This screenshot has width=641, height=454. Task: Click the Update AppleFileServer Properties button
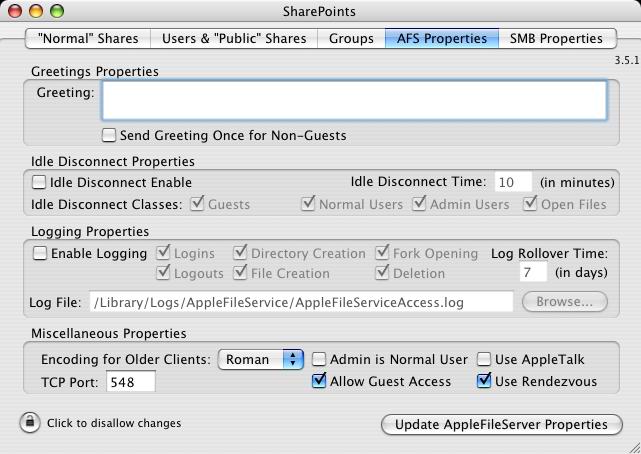pos(501,424)
